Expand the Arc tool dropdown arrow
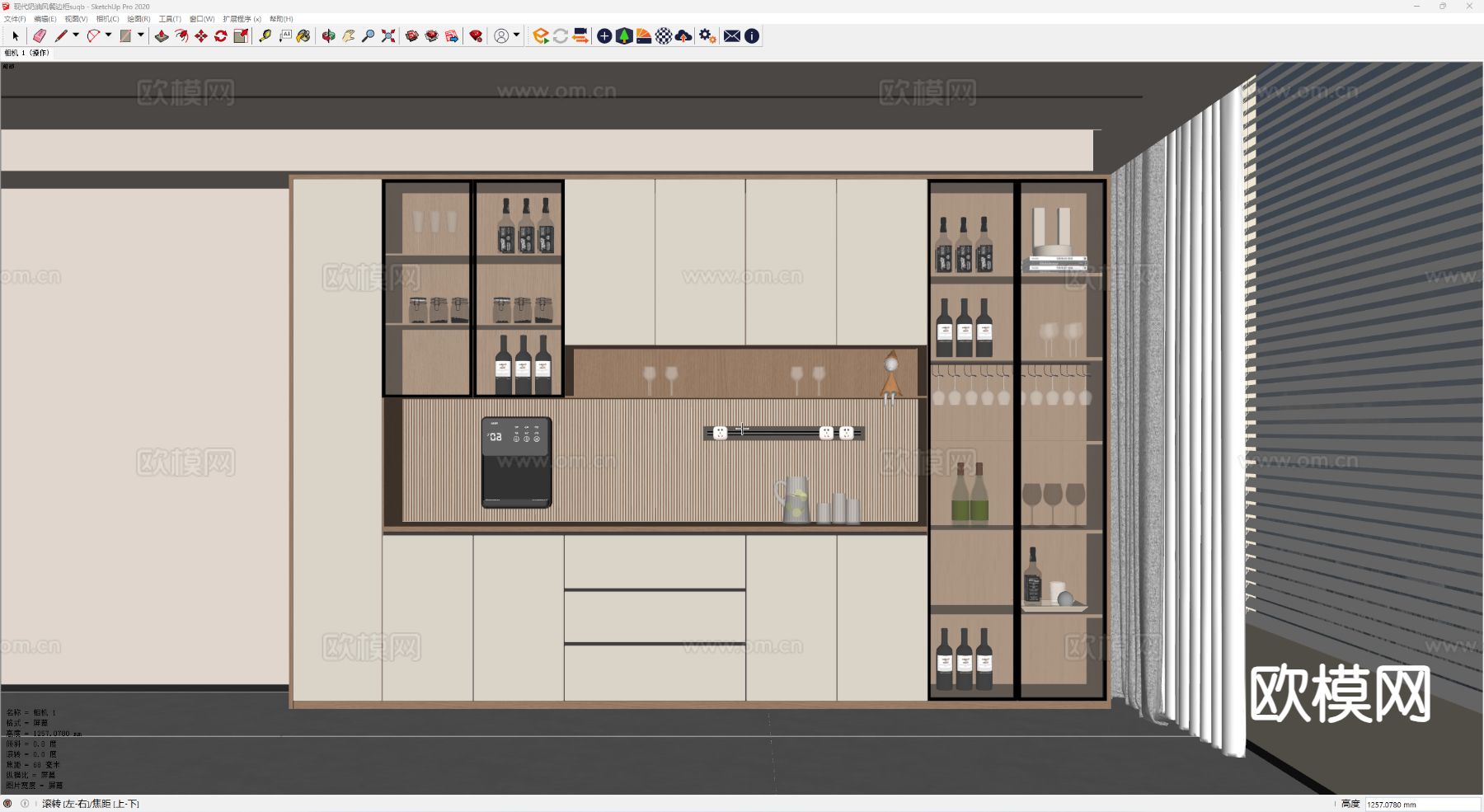The height and width of the screenshot is (812, 1484). click(x=108, y=35)
